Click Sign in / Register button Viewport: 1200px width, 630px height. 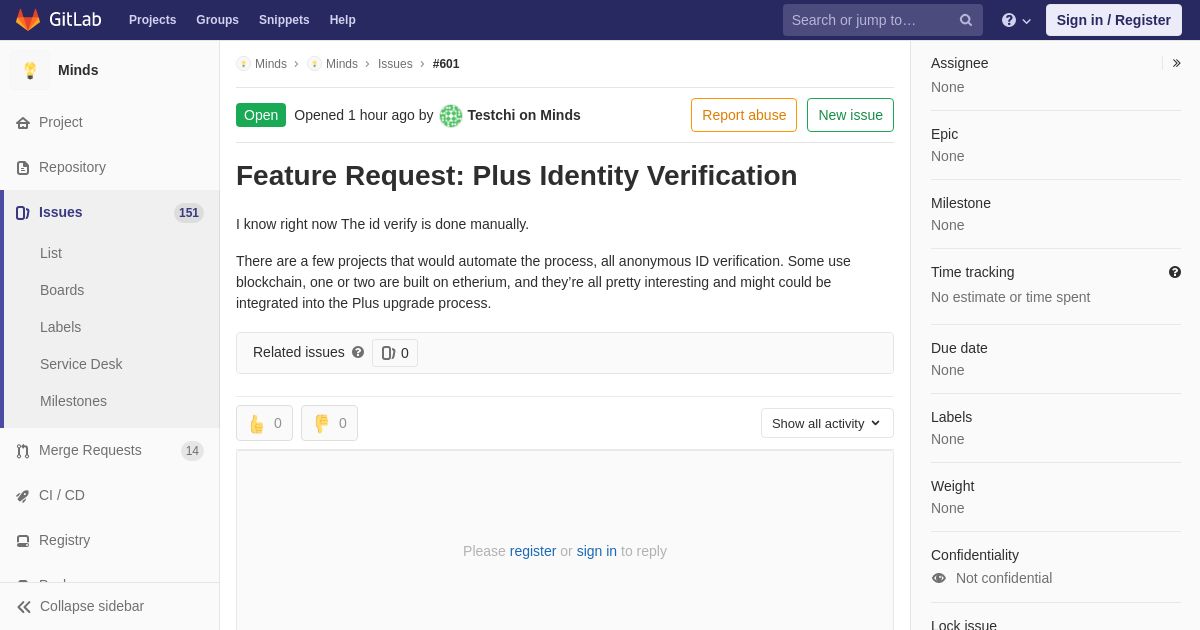(1114, 20)
